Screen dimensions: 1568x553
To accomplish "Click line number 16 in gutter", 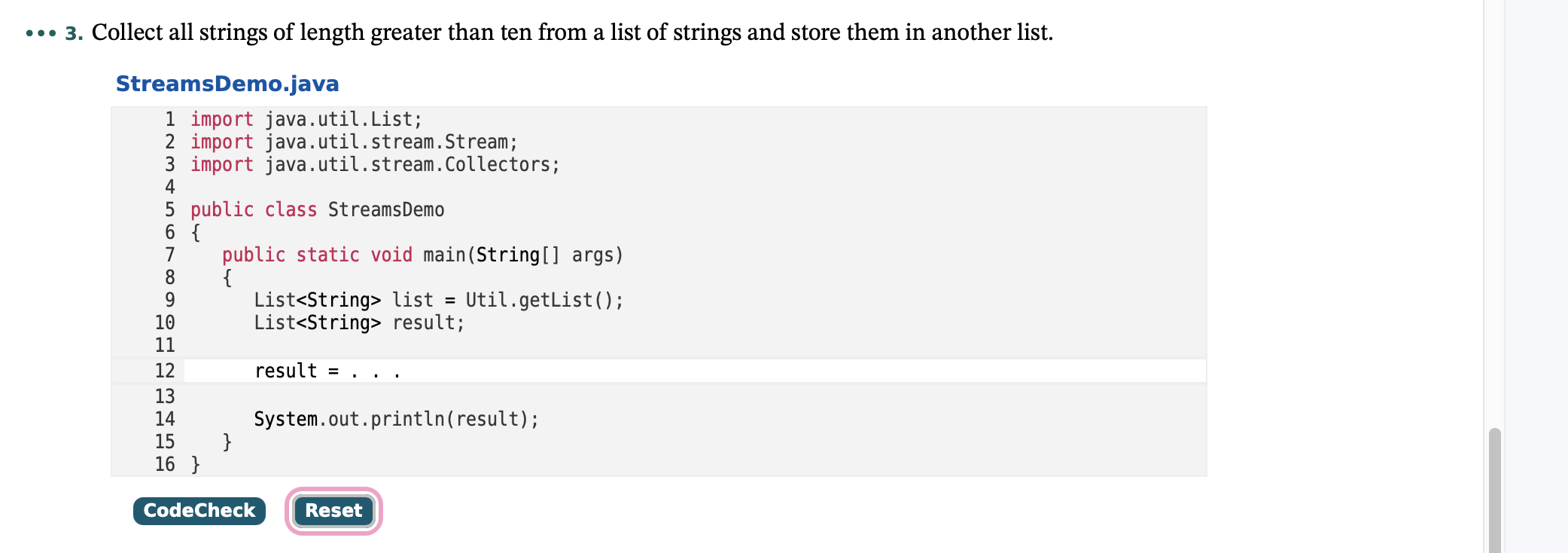I will point(165,464).
